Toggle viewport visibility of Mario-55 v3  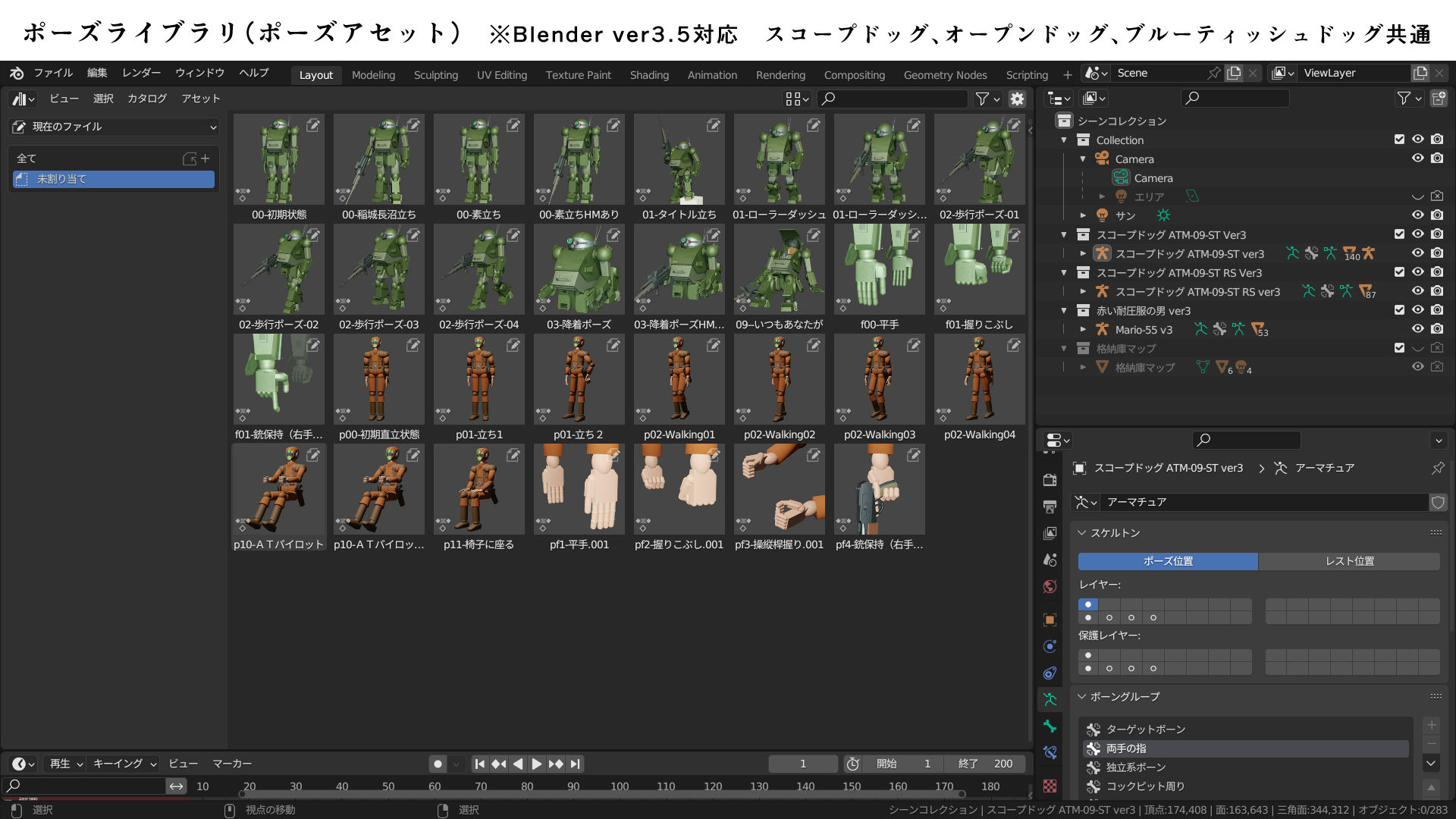click(x=1417, y=329)
